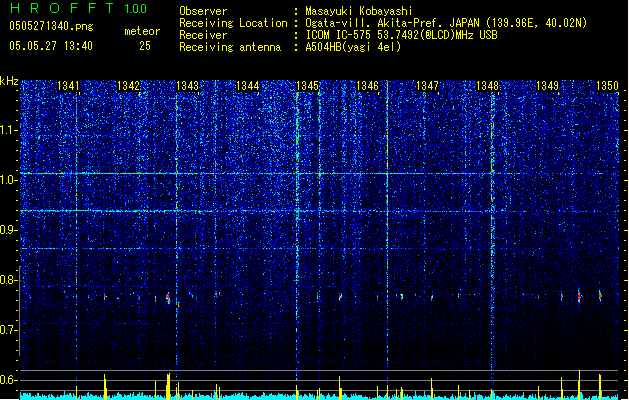Click the 1348 time marker
Viewport: 629px width, 400px height.
(487, 86)
